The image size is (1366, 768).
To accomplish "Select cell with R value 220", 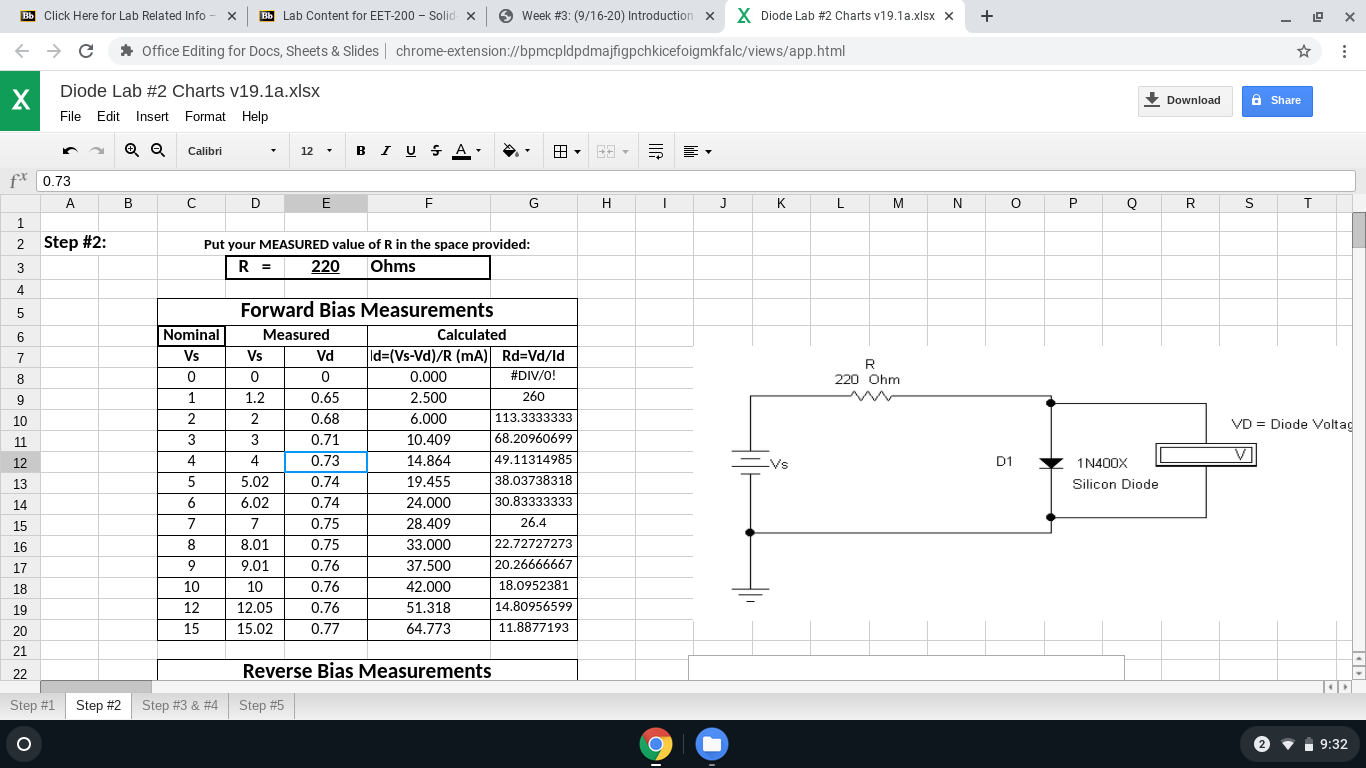I will 326,267.
